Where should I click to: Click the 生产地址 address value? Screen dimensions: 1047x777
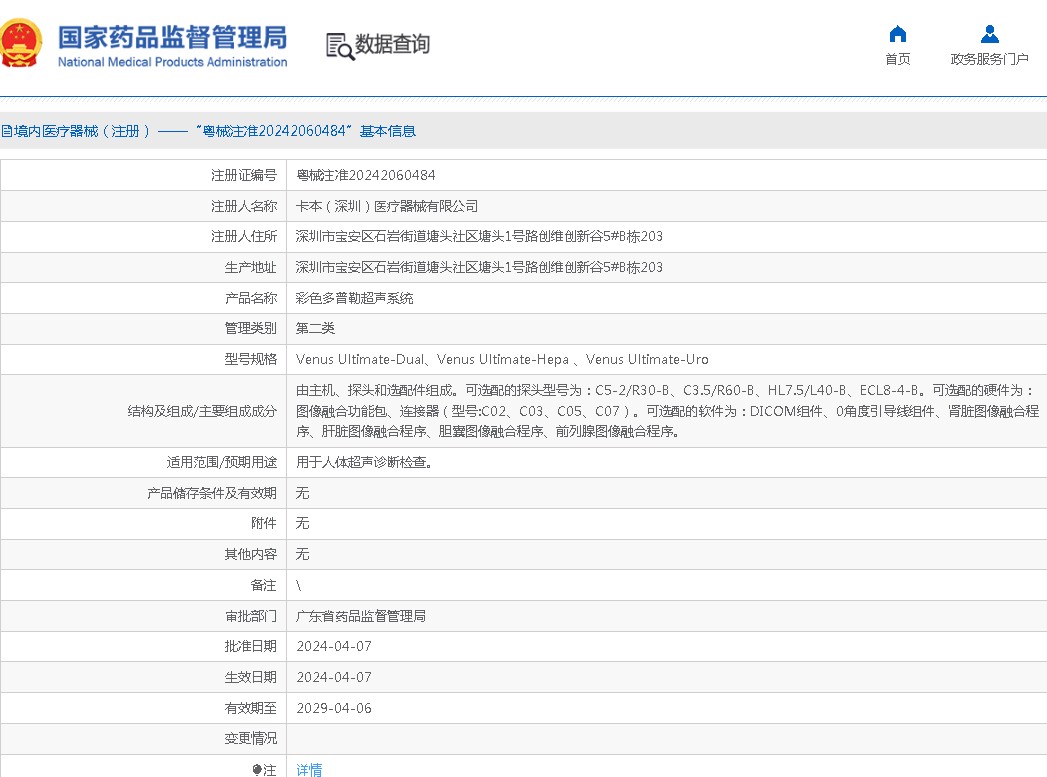click(x=479, y=268)
